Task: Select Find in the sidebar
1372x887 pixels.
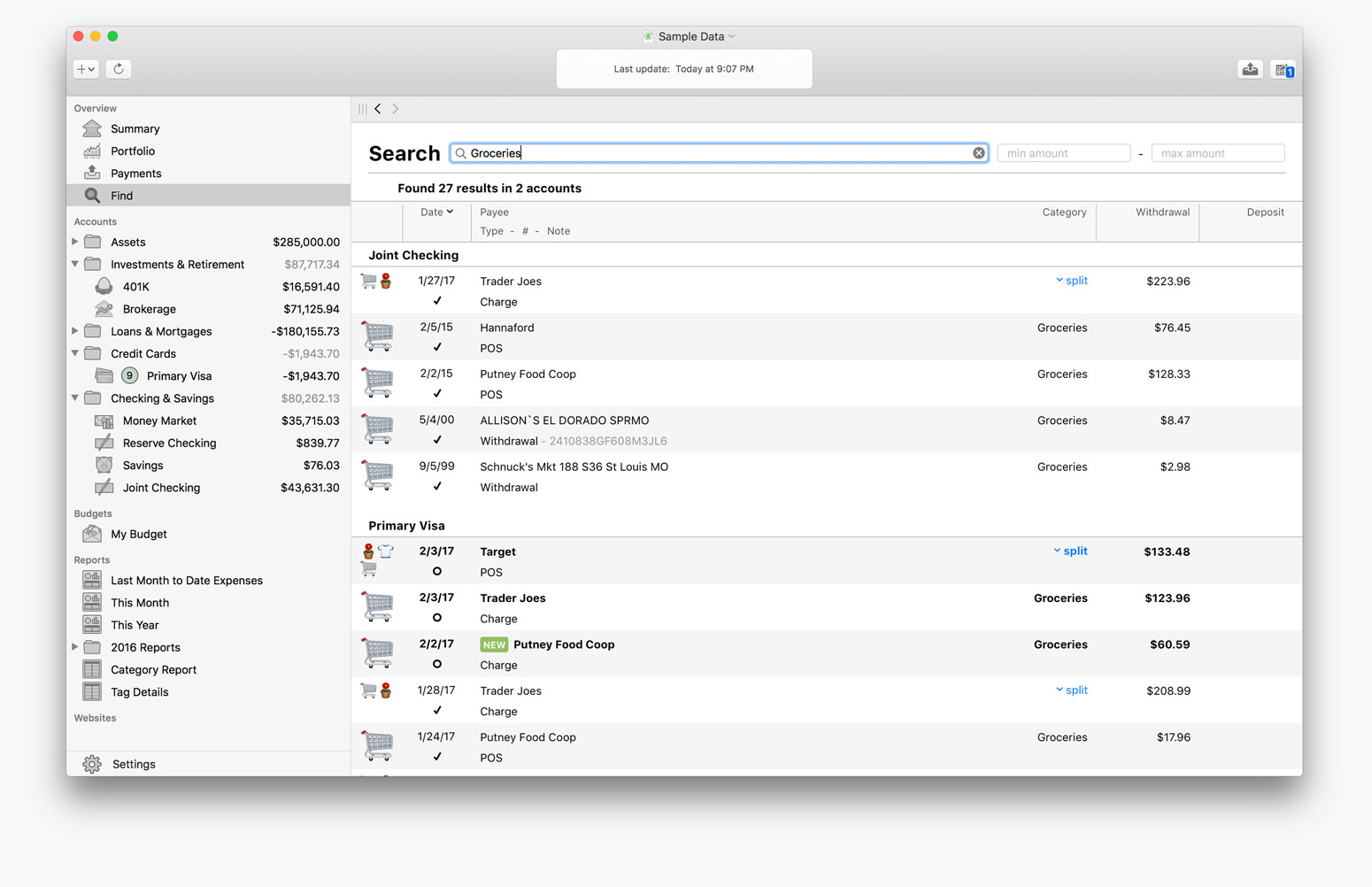Action: tap(208, 196)
